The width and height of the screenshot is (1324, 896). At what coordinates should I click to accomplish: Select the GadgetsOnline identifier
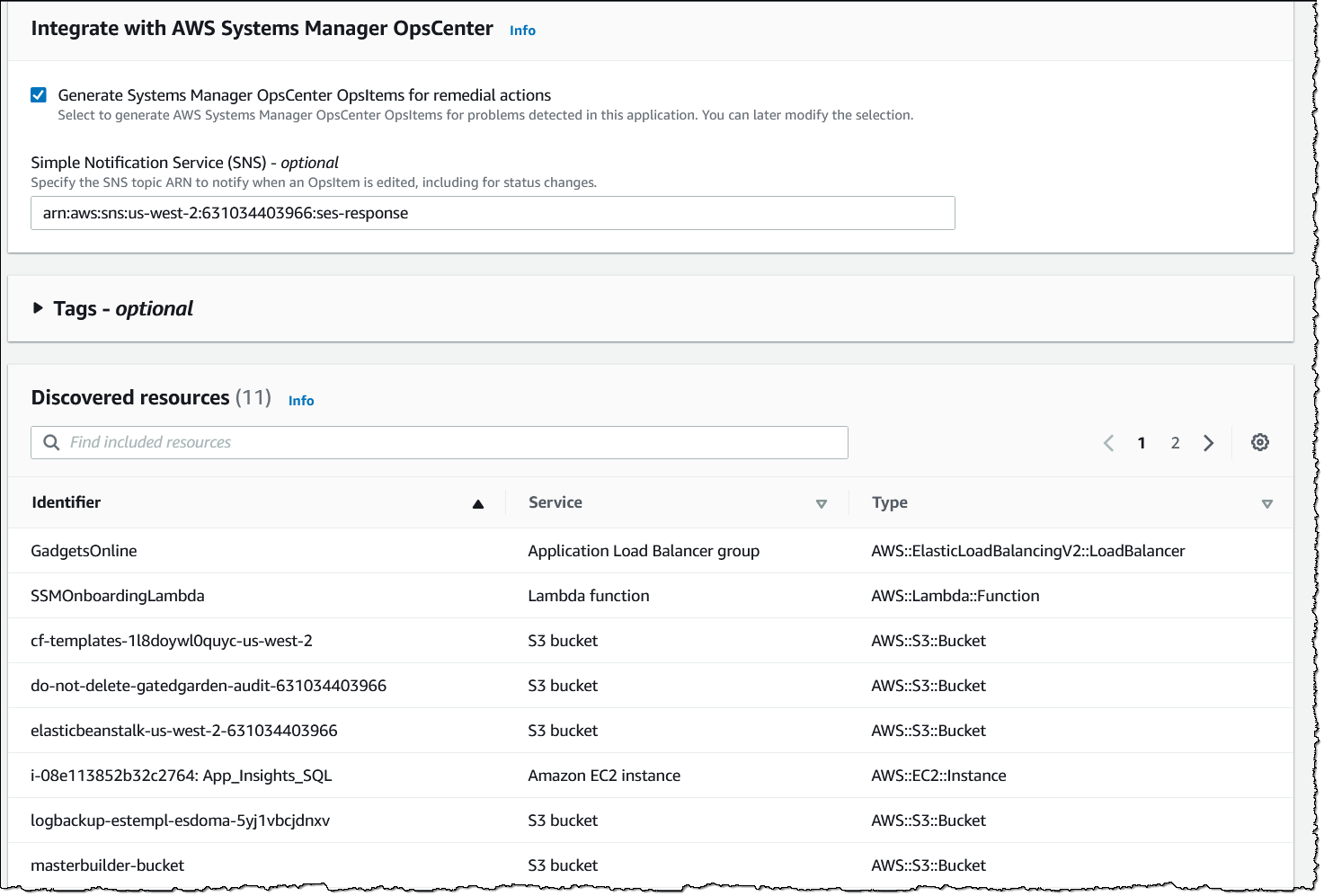pyautogui.click(x=84, y=551)
